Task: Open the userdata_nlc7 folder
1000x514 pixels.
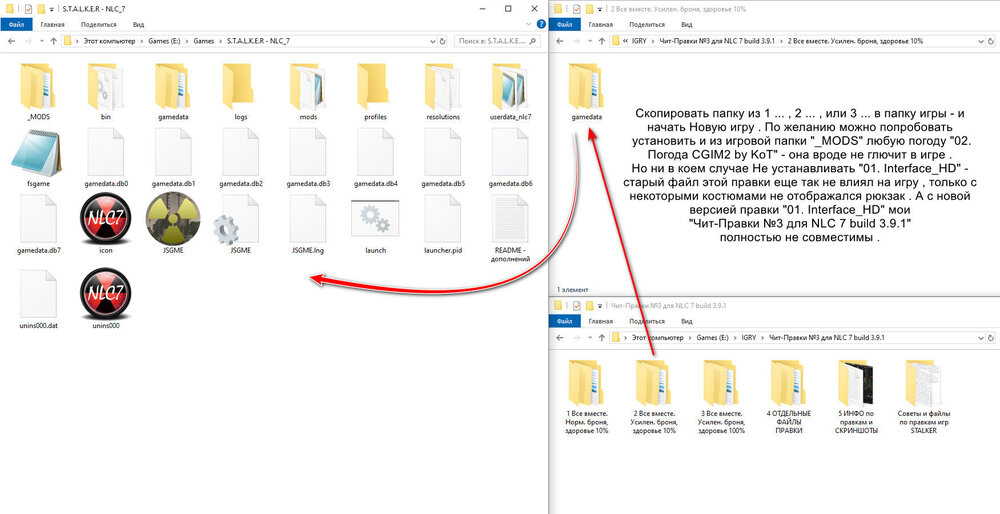Action: point(510,88)
